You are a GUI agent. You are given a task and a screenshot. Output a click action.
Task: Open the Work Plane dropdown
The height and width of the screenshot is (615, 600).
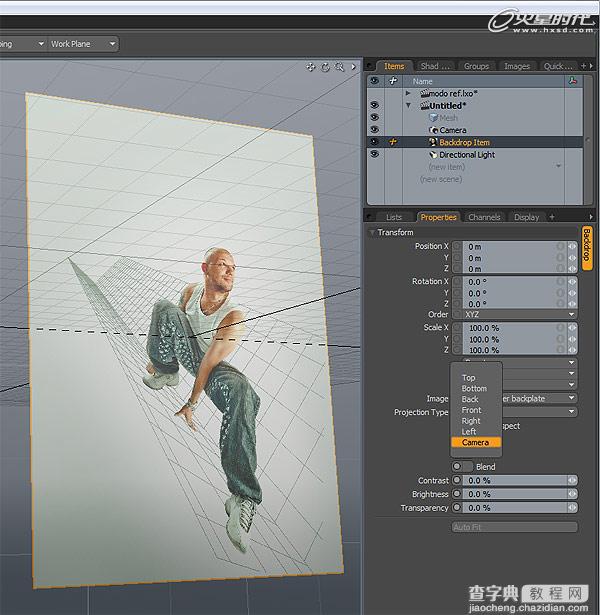pyautogui.click(x=83, y=44)
